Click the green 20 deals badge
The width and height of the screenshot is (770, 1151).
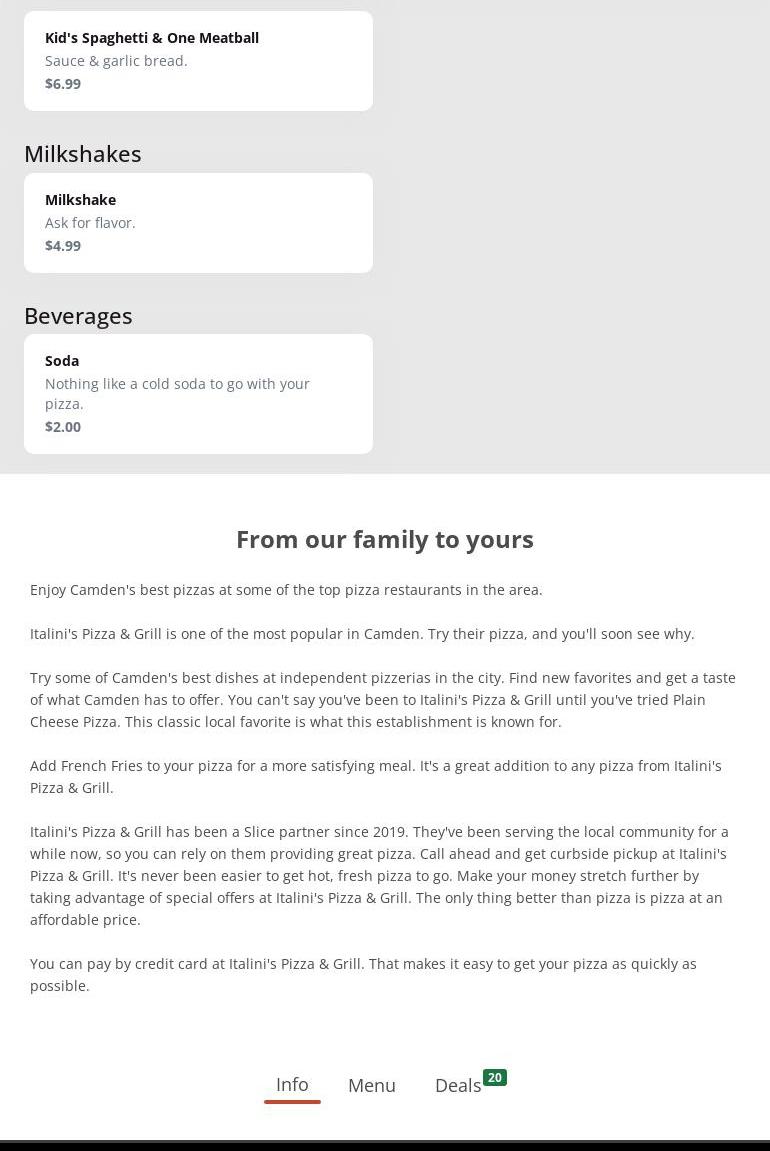click(495, 1078)
